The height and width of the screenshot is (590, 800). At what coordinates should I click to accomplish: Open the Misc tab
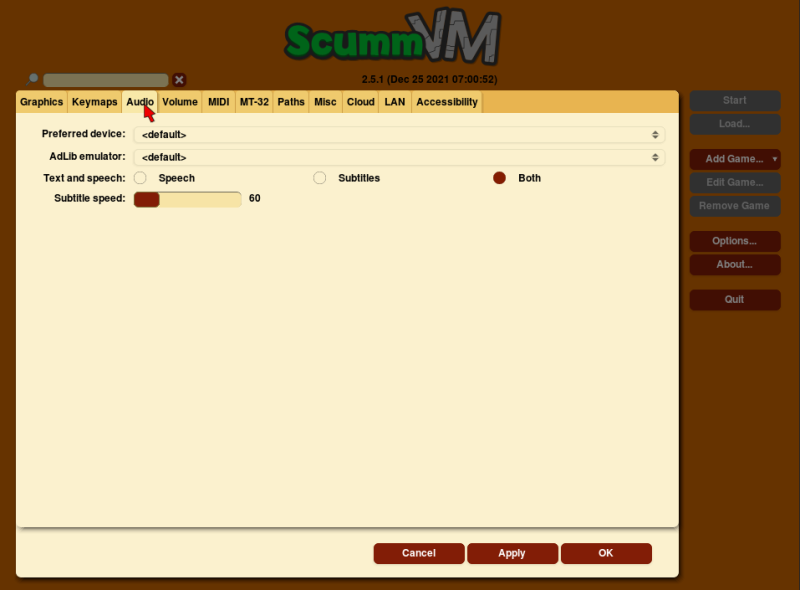coord(325,102)
